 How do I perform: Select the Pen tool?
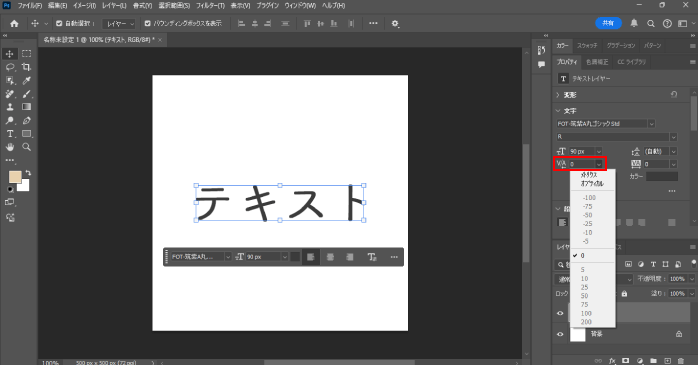(x=27, y=121)
